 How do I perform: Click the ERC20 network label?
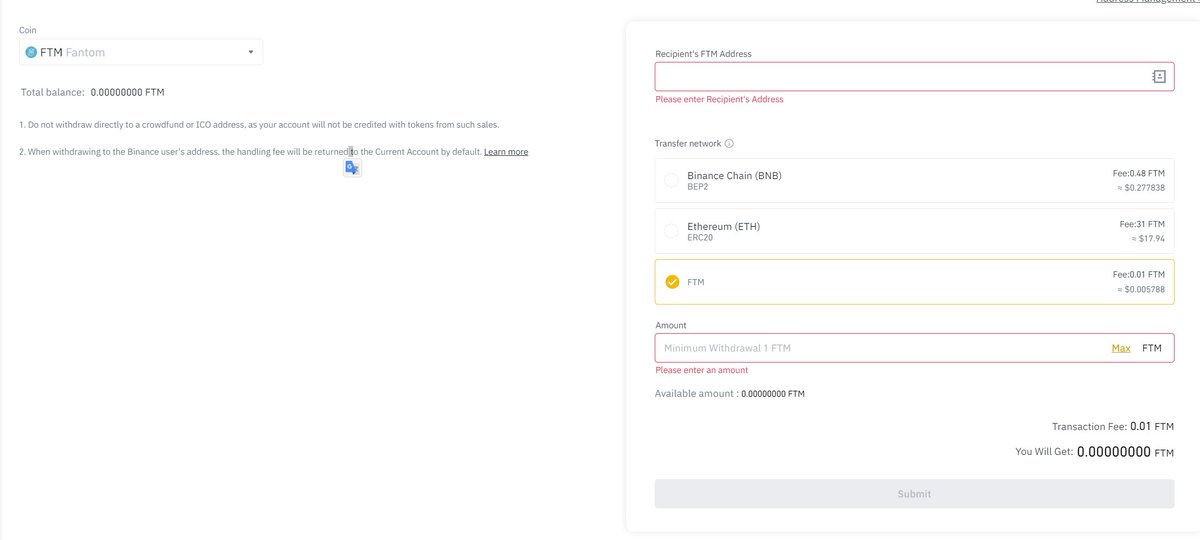(700, 238)
